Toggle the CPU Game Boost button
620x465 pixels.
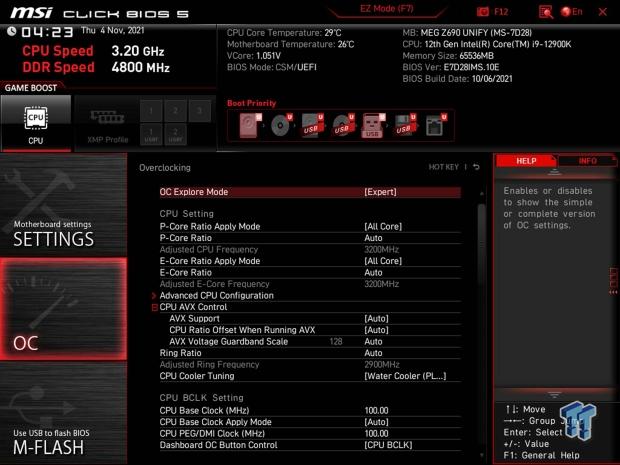click(36, 123)
